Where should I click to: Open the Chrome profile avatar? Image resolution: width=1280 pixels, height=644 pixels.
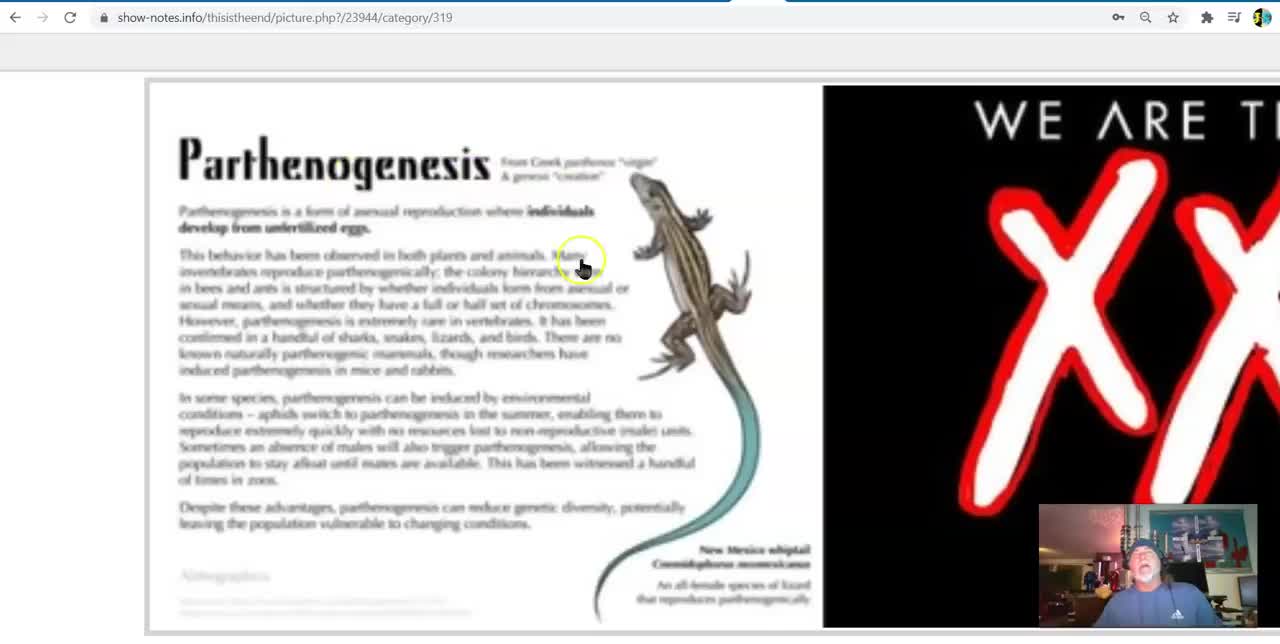click(x=1262, y=17)
